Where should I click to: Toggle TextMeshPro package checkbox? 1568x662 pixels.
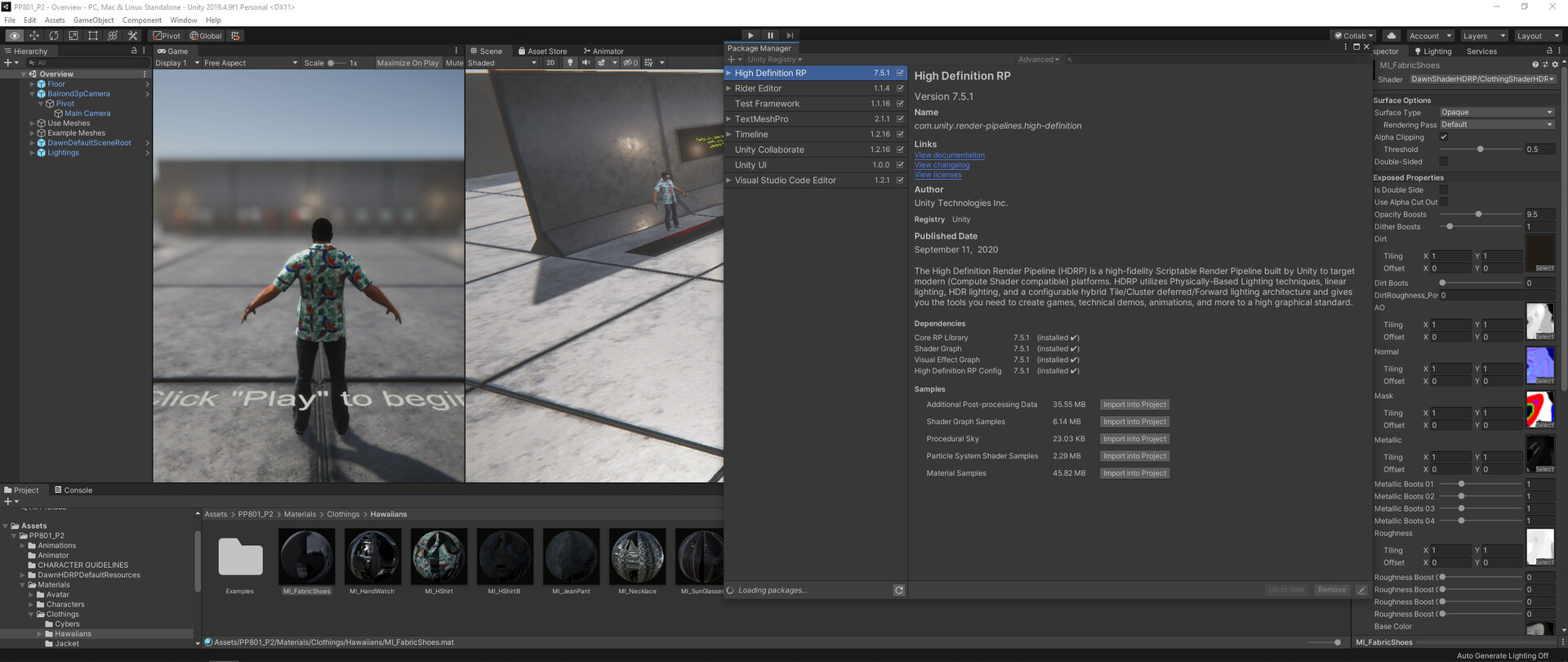pyautogui.click(x=900, y=119)
